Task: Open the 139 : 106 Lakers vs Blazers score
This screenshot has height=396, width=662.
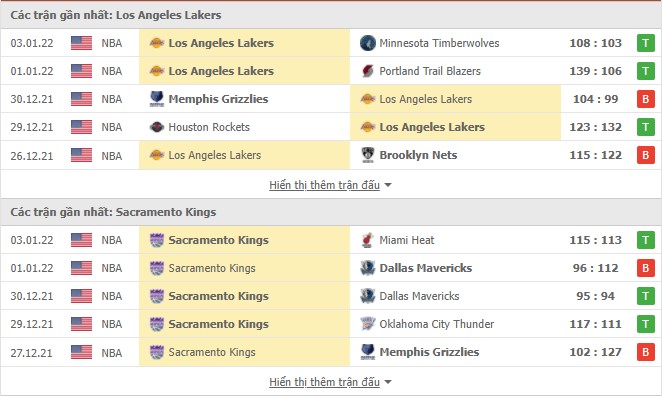Action: (x=595, y=71)
